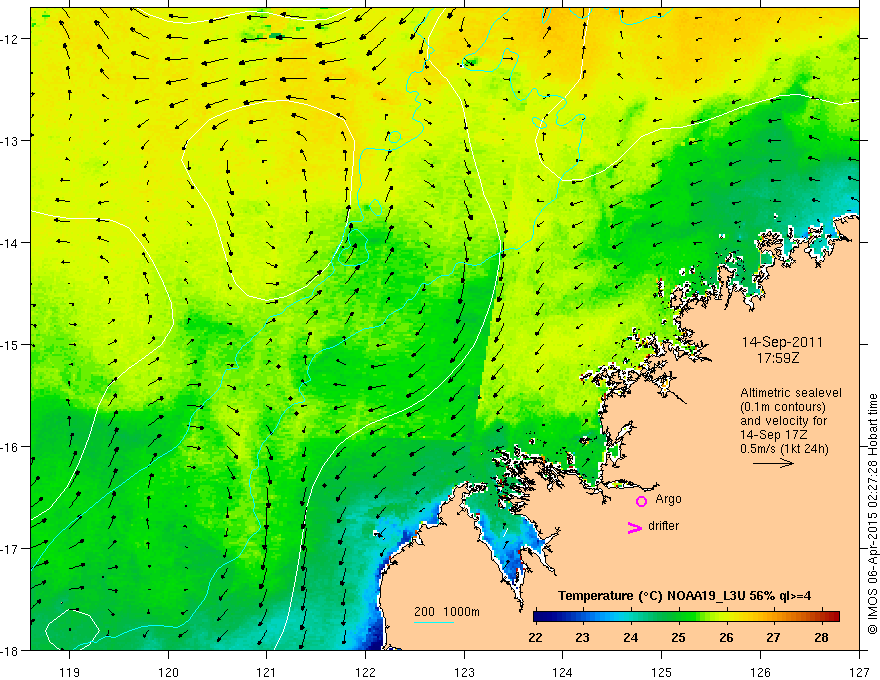This screenshot has height=680, width=880.
Task: Click latitude axis label "-16"
Action: pyautogui.click(x=11, y=447)
